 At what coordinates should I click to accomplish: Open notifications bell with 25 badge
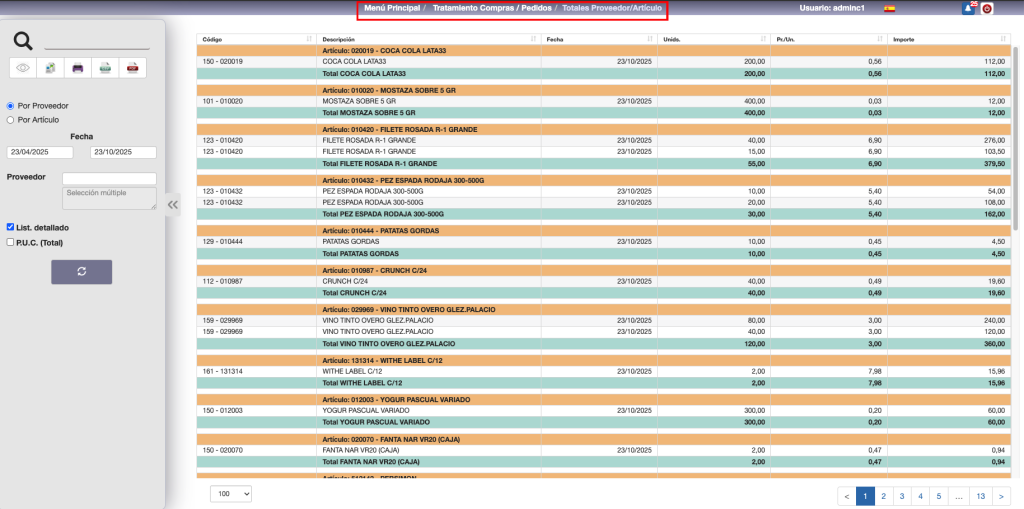(967, 8)
